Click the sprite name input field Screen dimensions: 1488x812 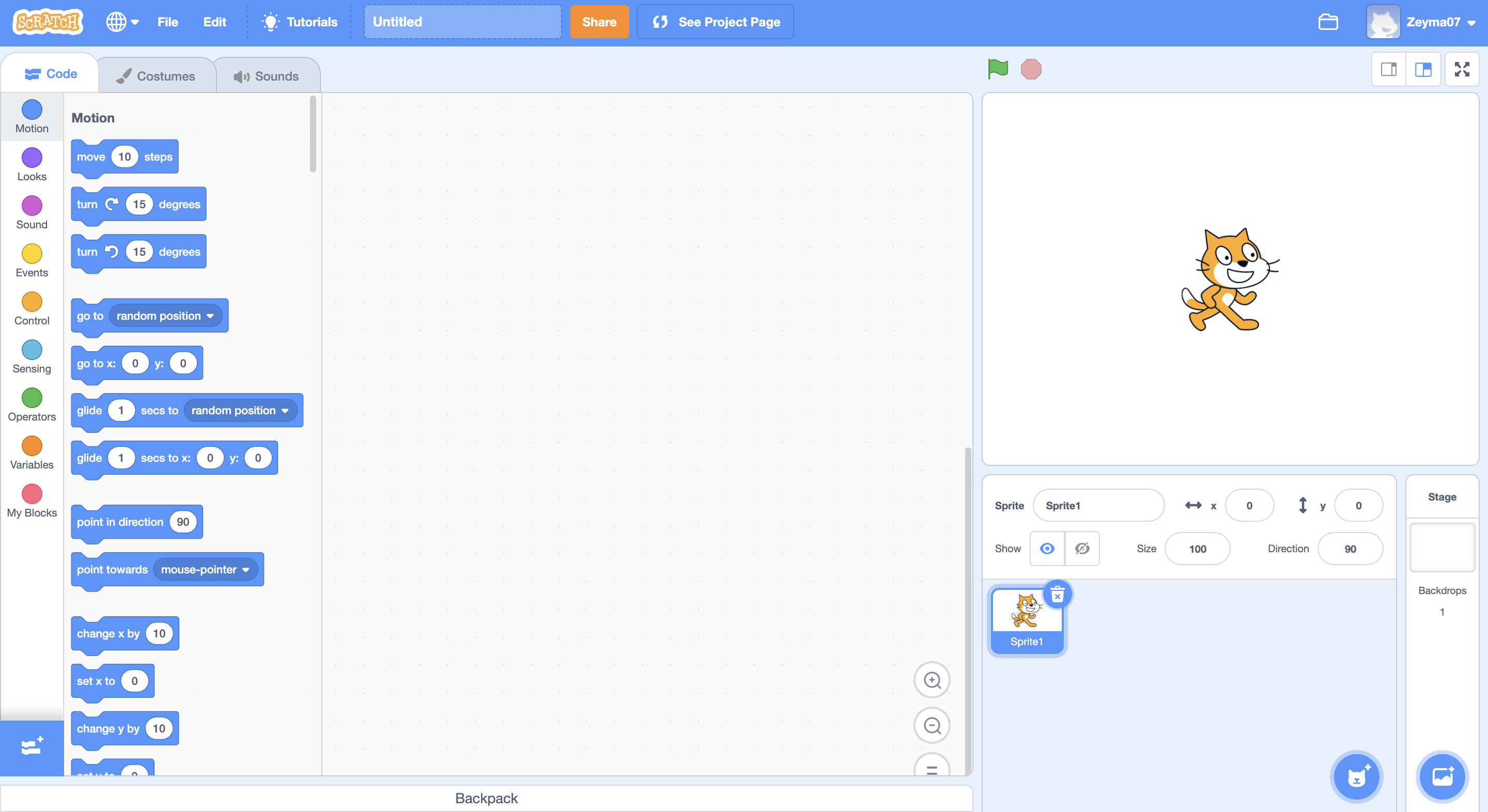(x=1097, y=505)
